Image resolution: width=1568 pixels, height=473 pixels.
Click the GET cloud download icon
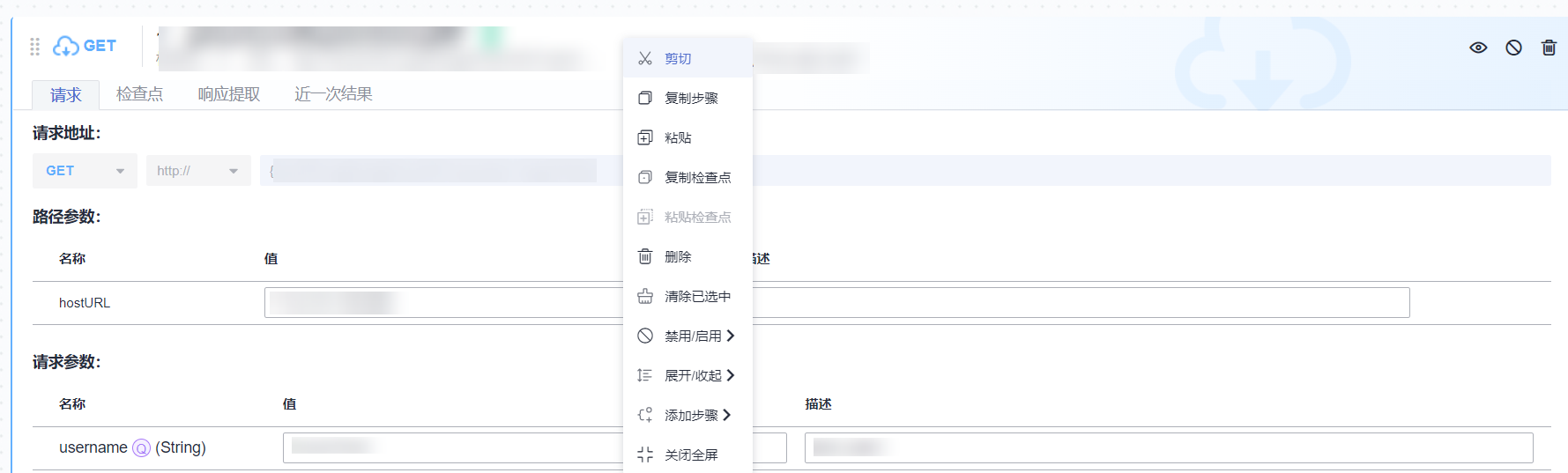[x=66, y=46]
